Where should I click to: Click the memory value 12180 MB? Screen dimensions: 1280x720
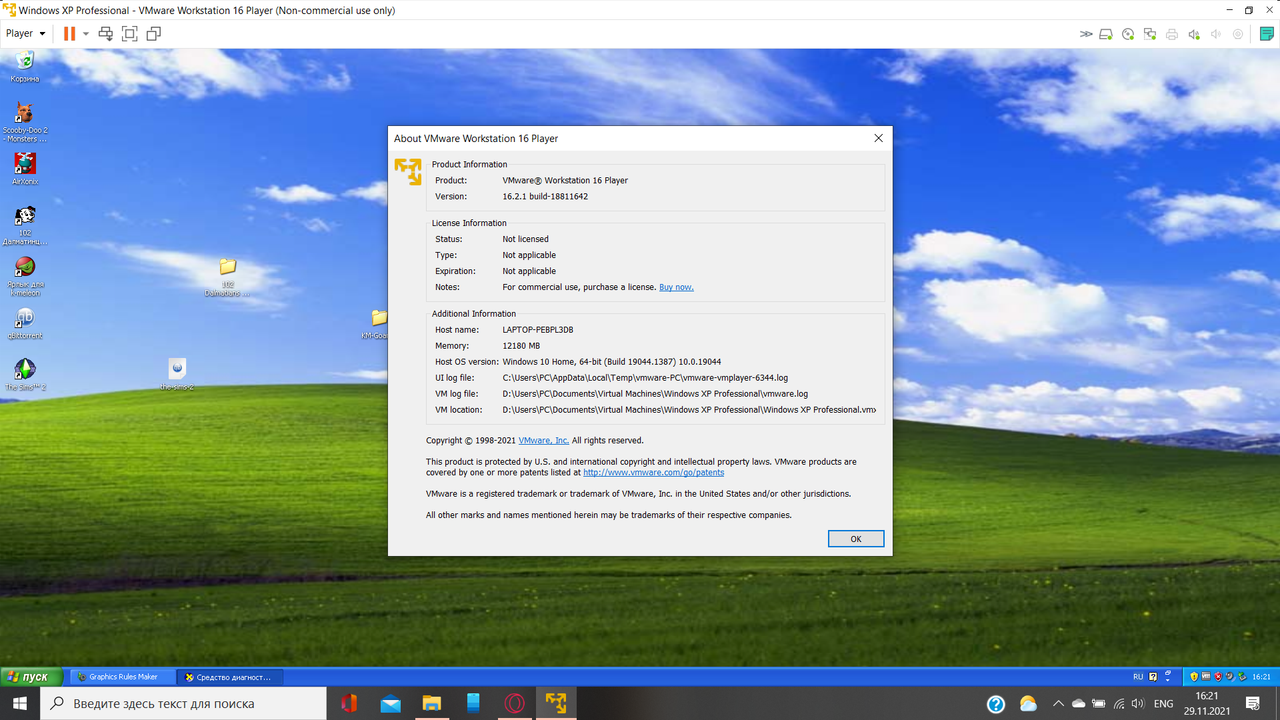coord(521,346)
